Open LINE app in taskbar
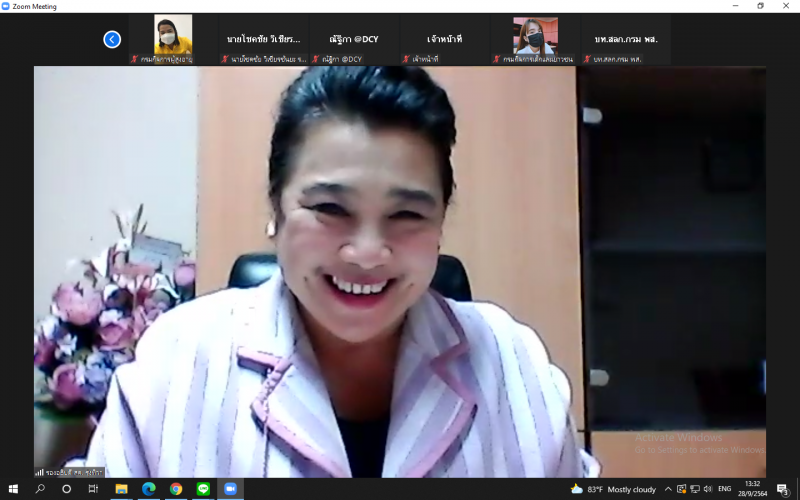The image size is (800, 500). (x=203, y=489)
